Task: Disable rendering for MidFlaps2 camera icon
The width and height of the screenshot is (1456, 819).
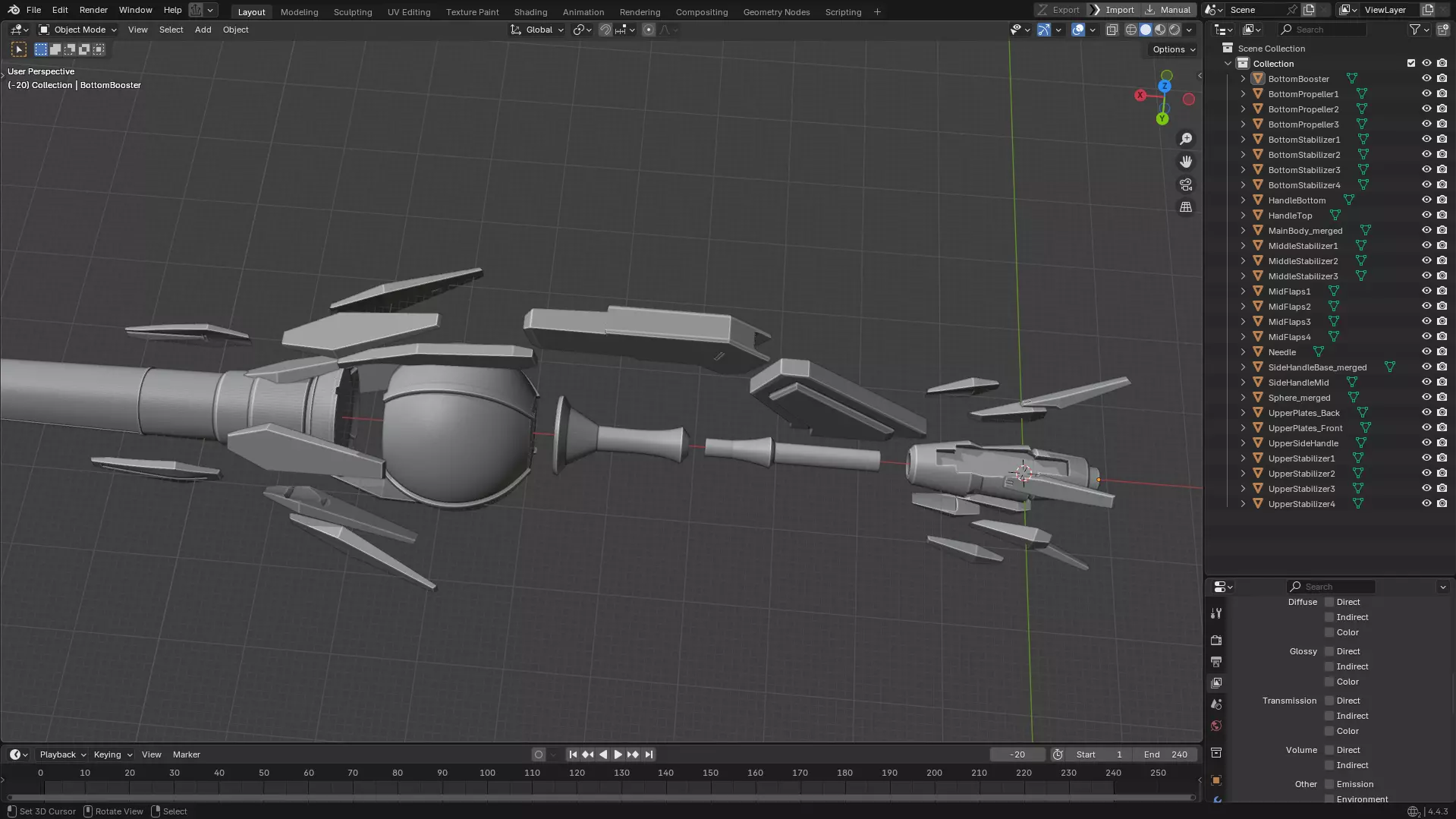Action: [x=1442, y=306]
